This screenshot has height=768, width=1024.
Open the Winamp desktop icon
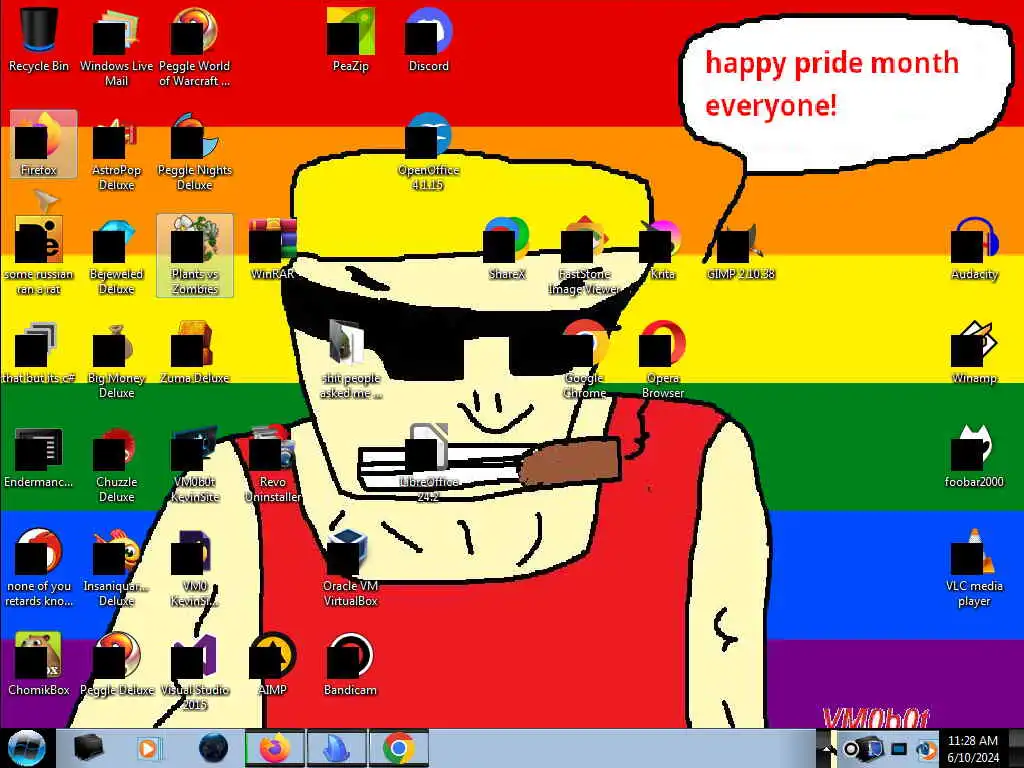click(974, 353)
